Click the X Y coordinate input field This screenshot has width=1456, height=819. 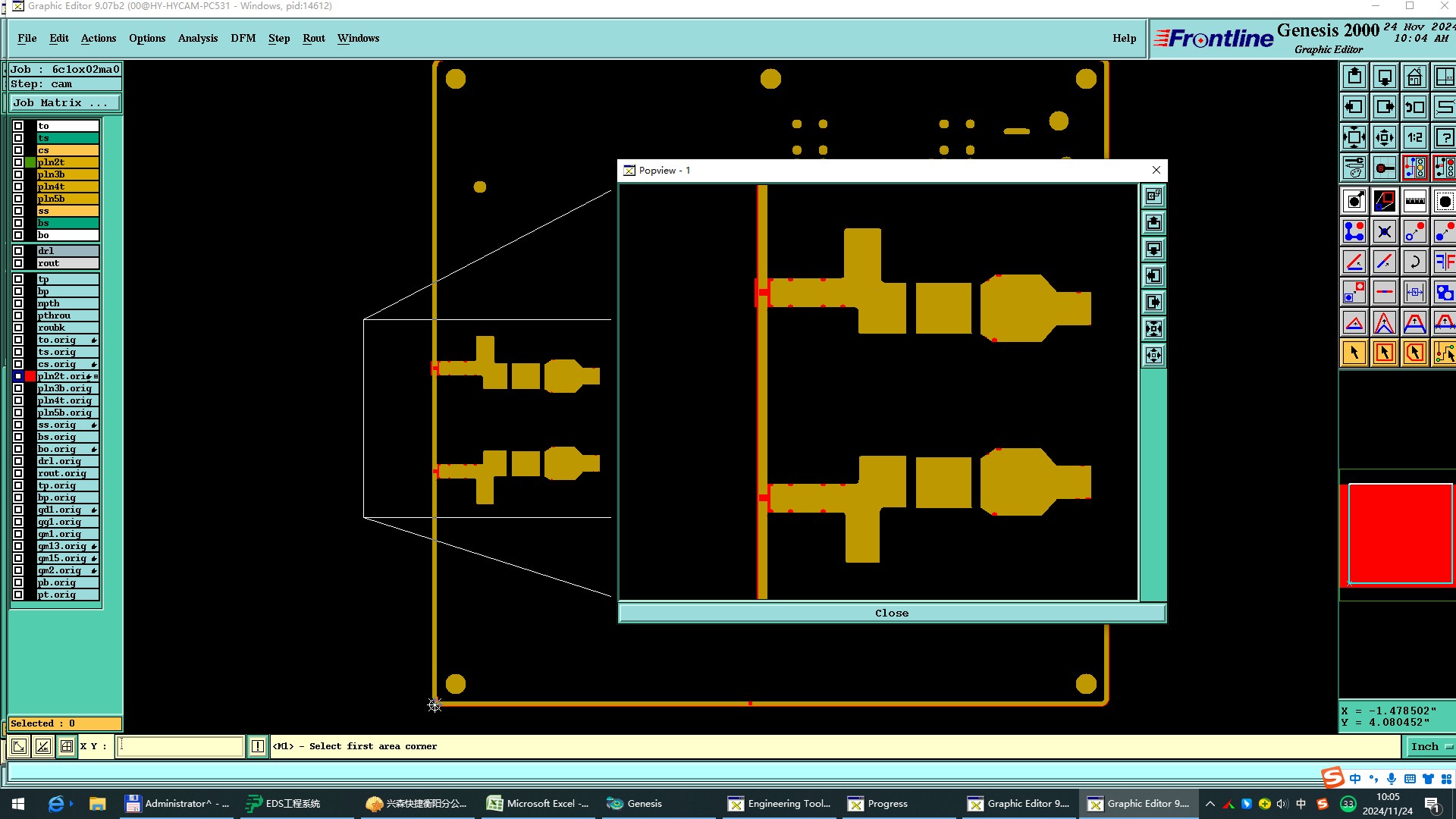[x=180, y=747]
